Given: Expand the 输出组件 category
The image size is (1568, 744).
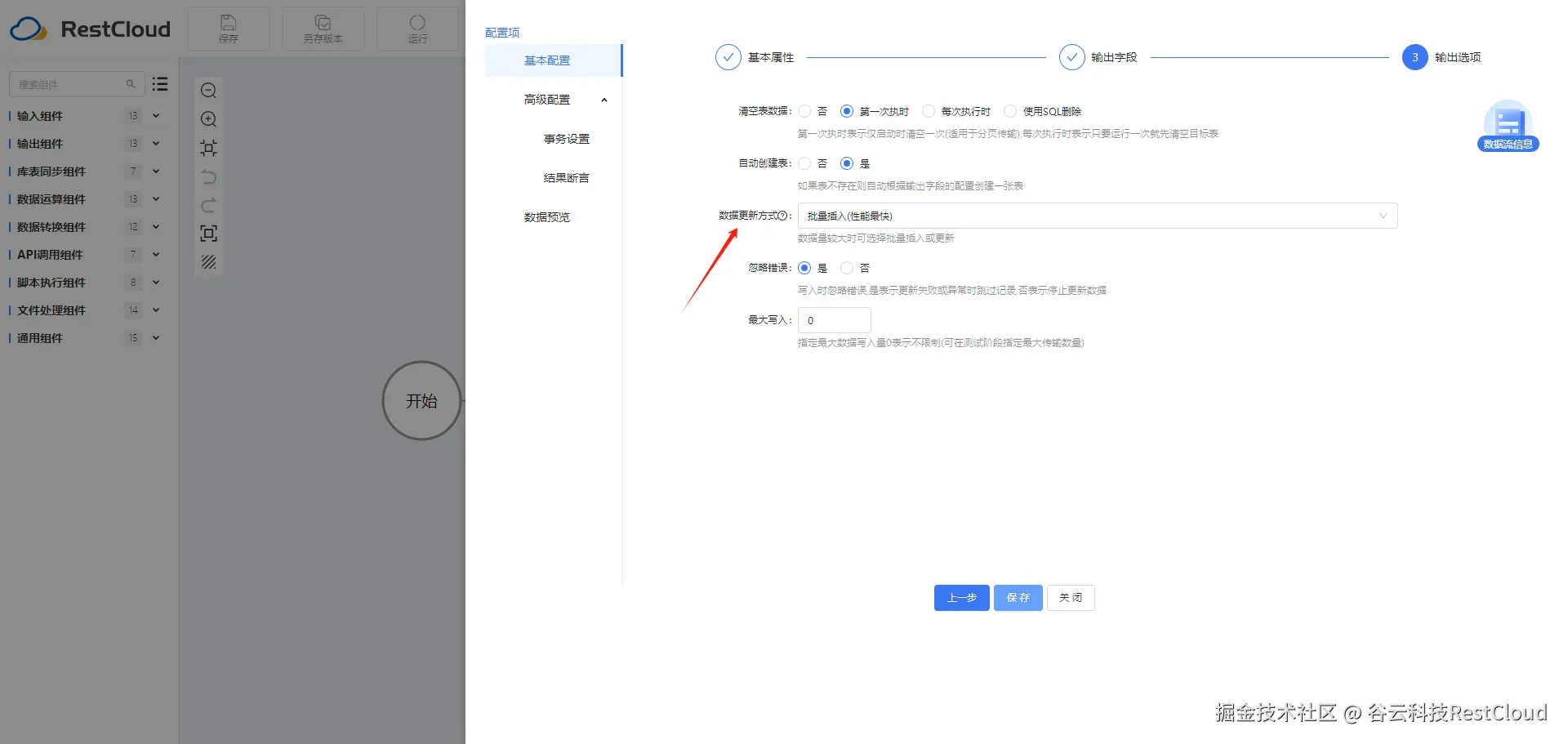Looking at the screenshot, I should coord(156,144).
